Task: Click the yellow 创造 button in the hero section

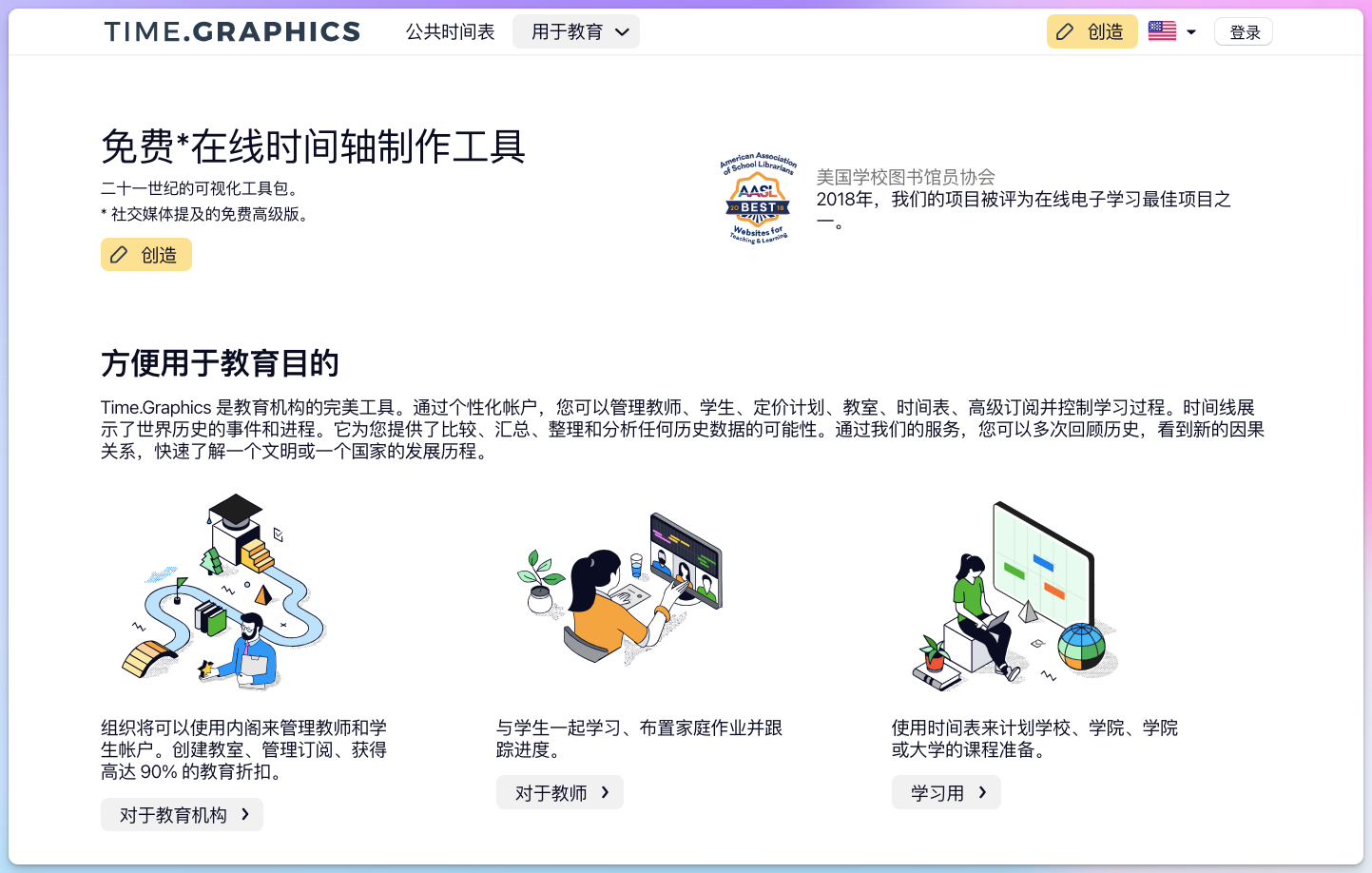Action: pyautogui.click(x=145, y=254)
